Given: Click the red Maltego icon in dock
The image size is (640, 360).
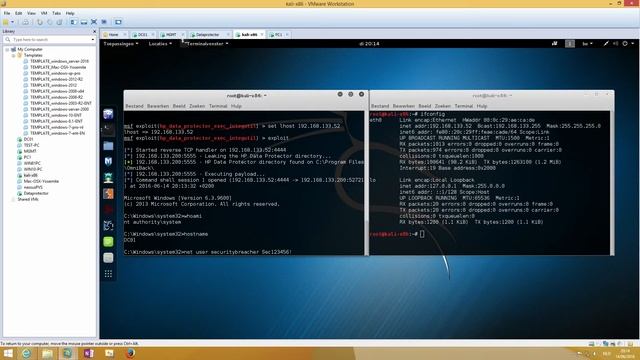Looking at the screenshot, I should coord(108,210).
